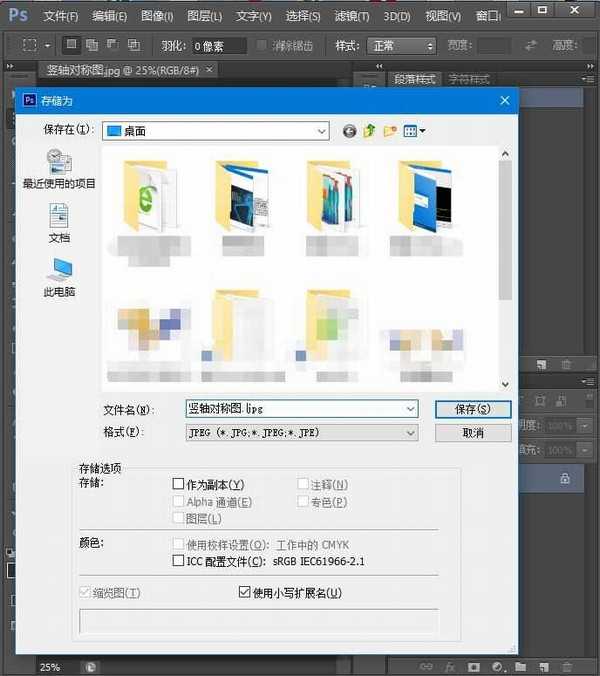The image size is (600, 676).
Task: Open the 样式 正常 dropdown
Action: point(431,46)
